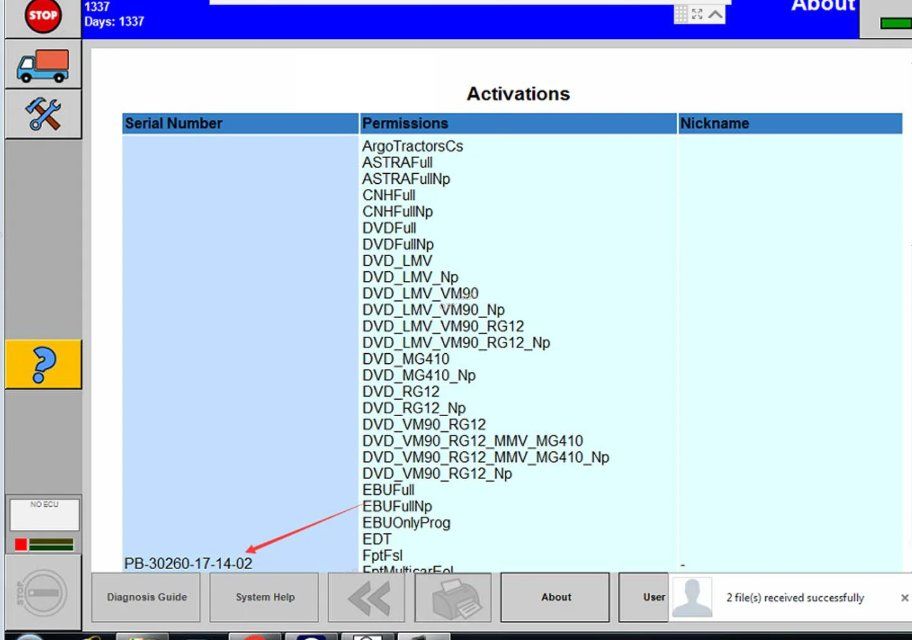
Task: Dismiss the files received notification
Action: pos(904,598)
